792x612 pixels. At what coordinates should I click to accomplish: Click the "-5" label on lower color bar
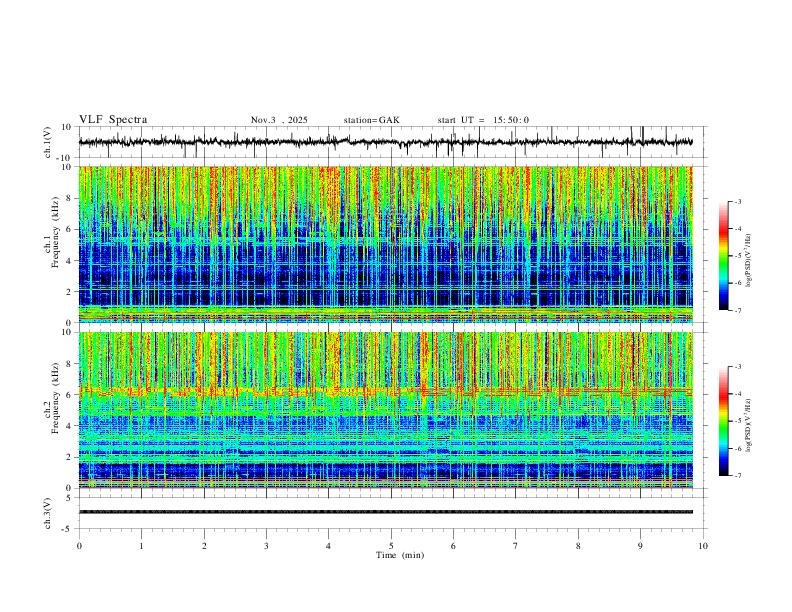coord(738,421)
